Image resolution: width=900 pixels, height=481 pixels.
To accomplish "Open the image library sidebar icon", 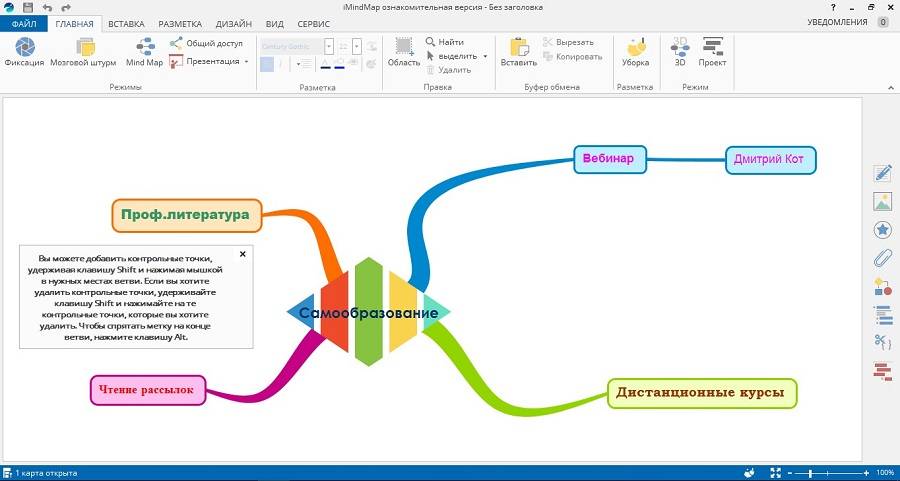I will [882, 202].
